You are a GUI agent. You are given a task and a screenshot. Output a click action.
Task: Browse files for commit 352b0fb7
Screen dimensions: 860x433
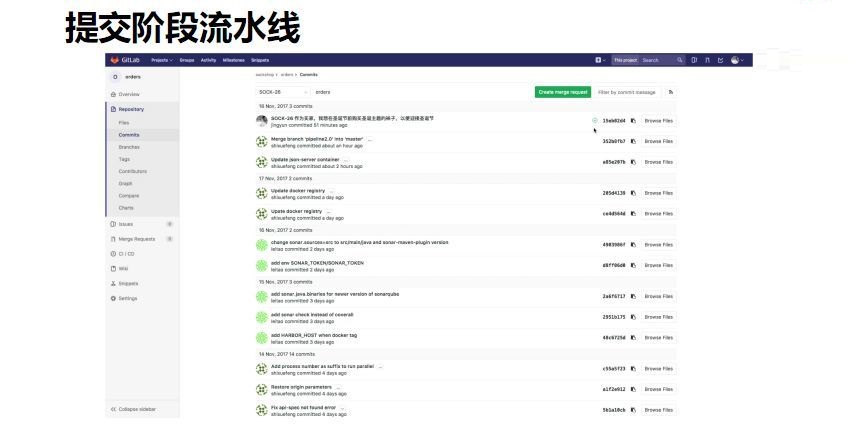(658, 141)
